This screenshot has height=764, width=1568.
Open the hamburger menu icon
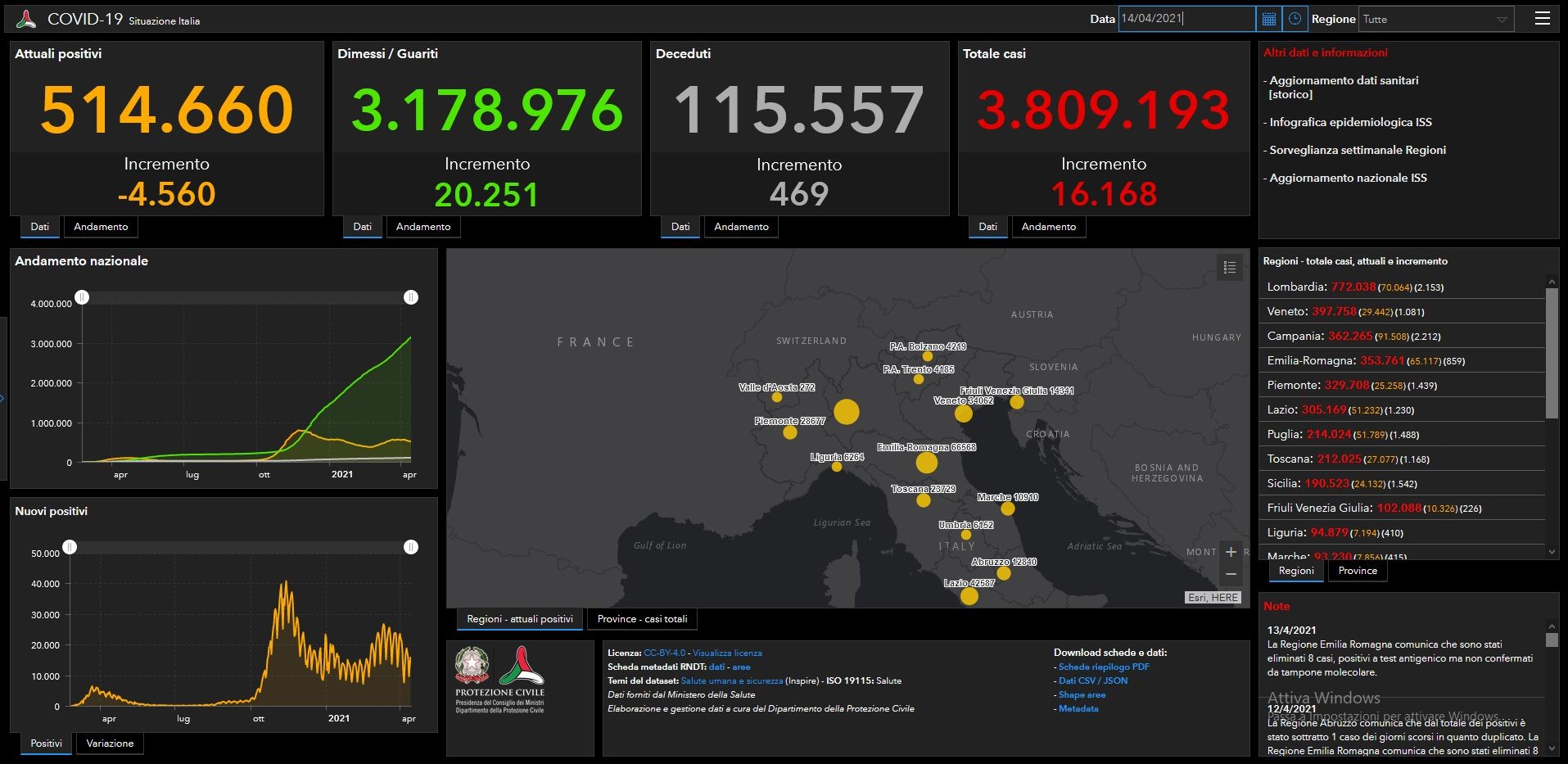click(x=1542, y=18)
